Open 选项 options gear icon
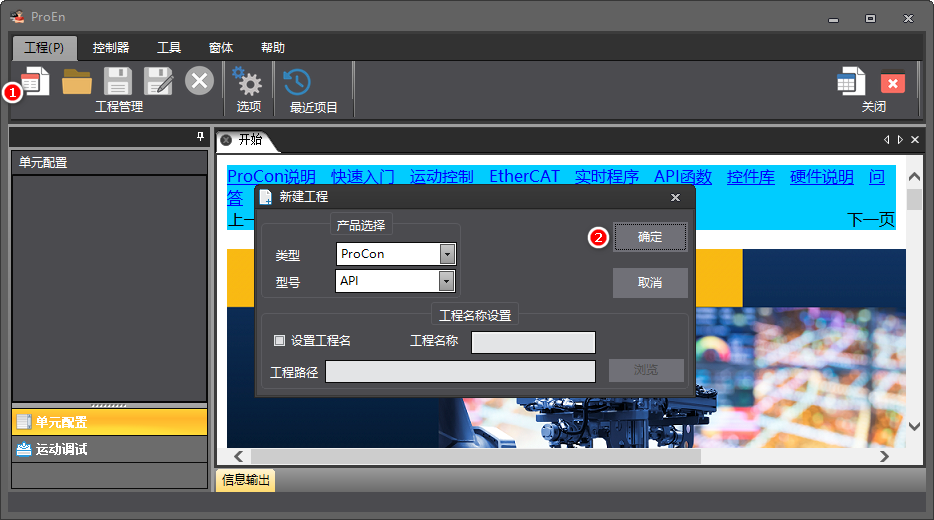The height and width of the screenshot is (520, 934). coord(247,81)
